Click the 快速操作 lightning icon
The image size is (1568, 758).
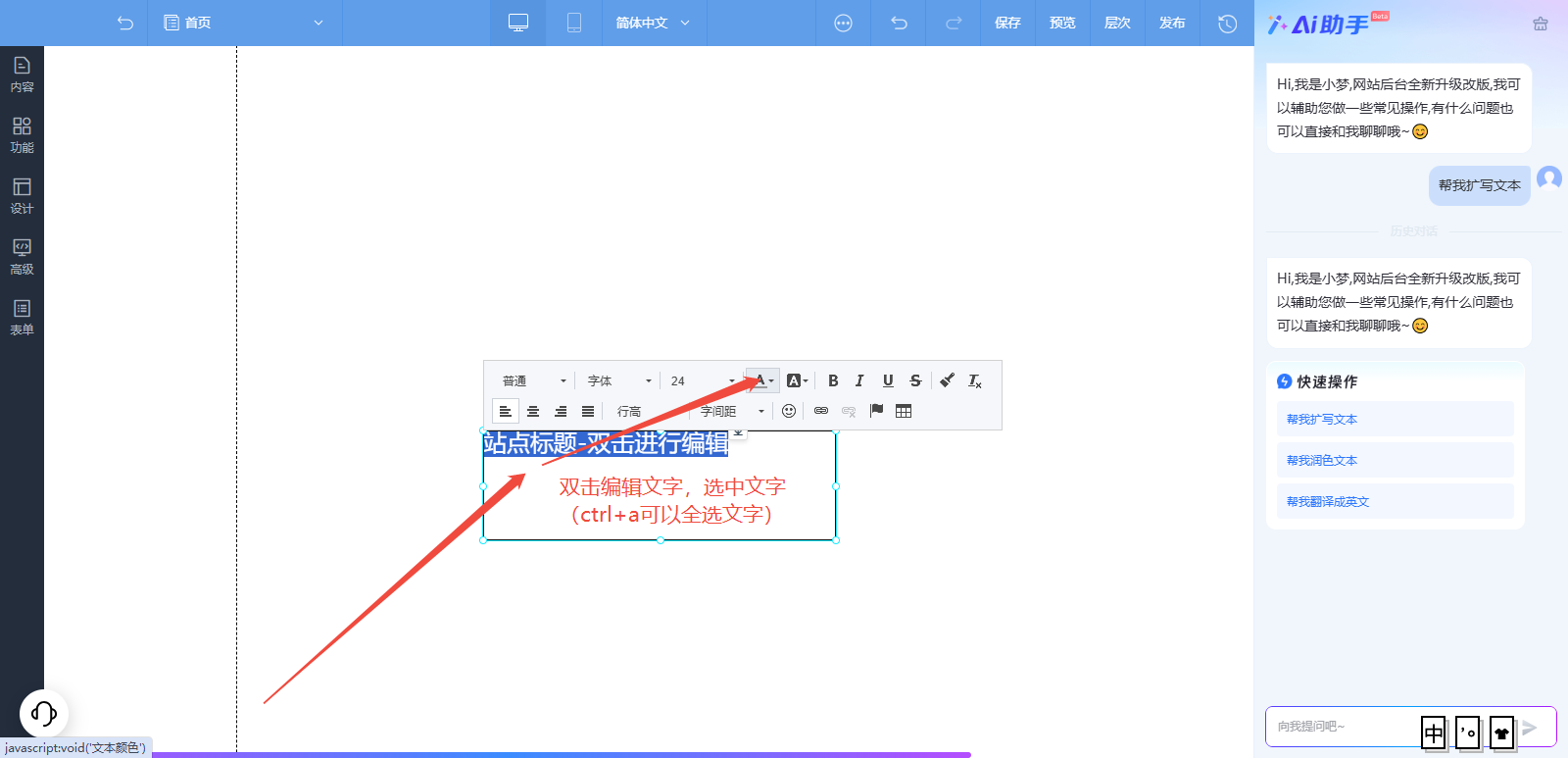[x=1284, y=381]
